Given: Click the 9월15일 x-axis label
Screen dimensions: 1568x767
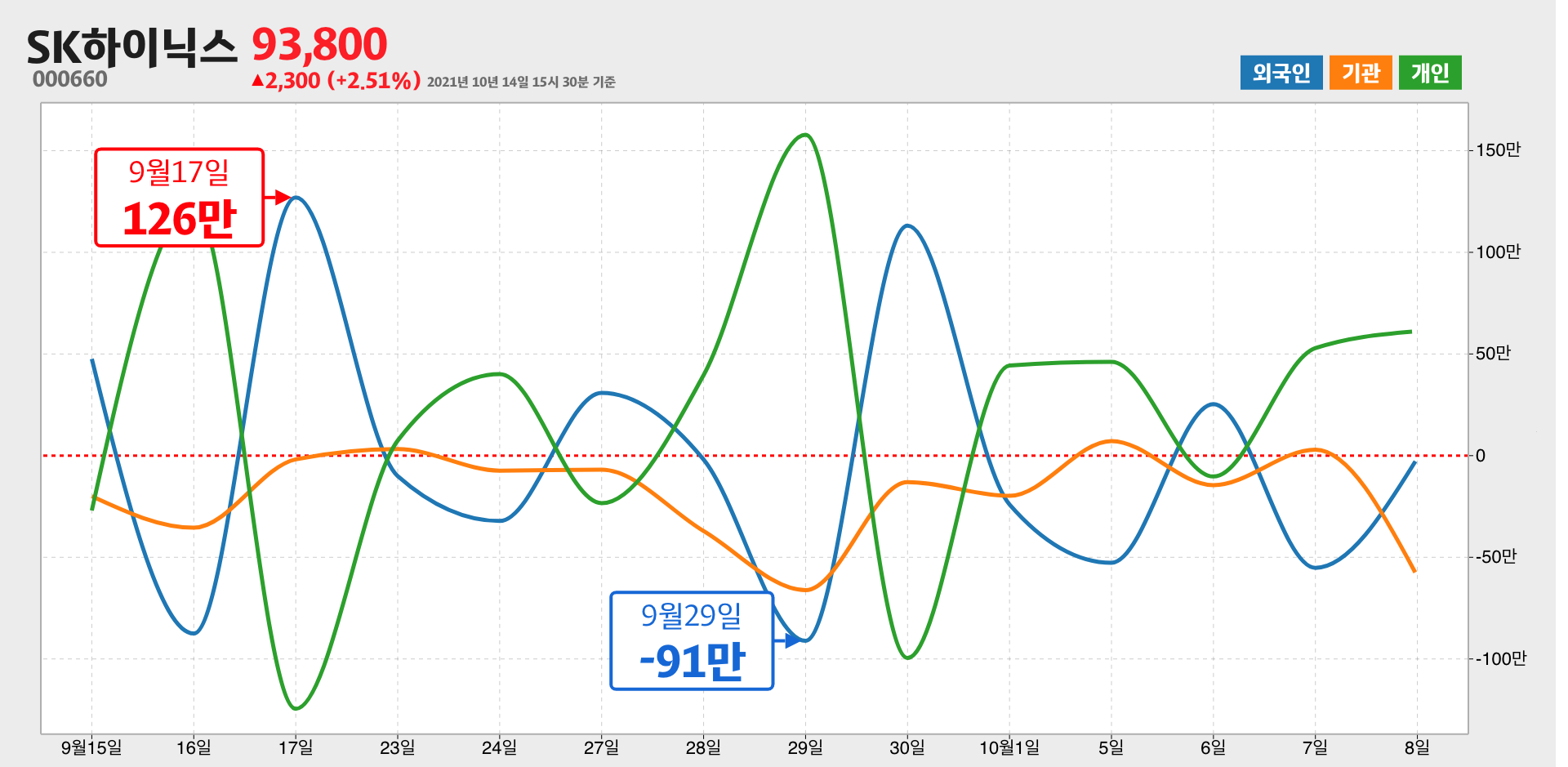Looking at the screenshot, I should pyautogui.click(x=91, y=747).
